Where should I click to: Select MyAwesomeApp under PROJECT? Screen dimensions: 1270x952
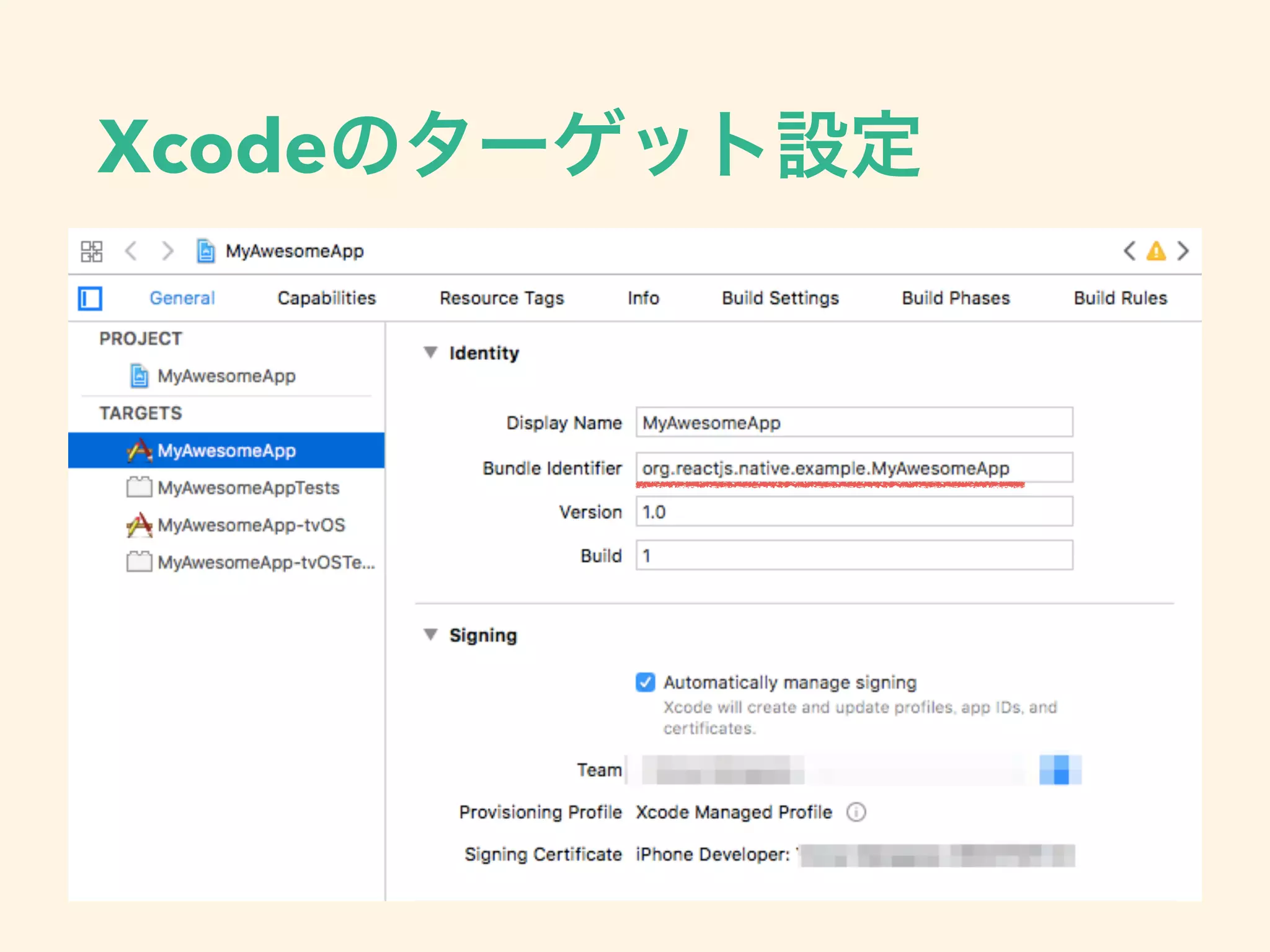pyautogui.click(x=226, y=376)
